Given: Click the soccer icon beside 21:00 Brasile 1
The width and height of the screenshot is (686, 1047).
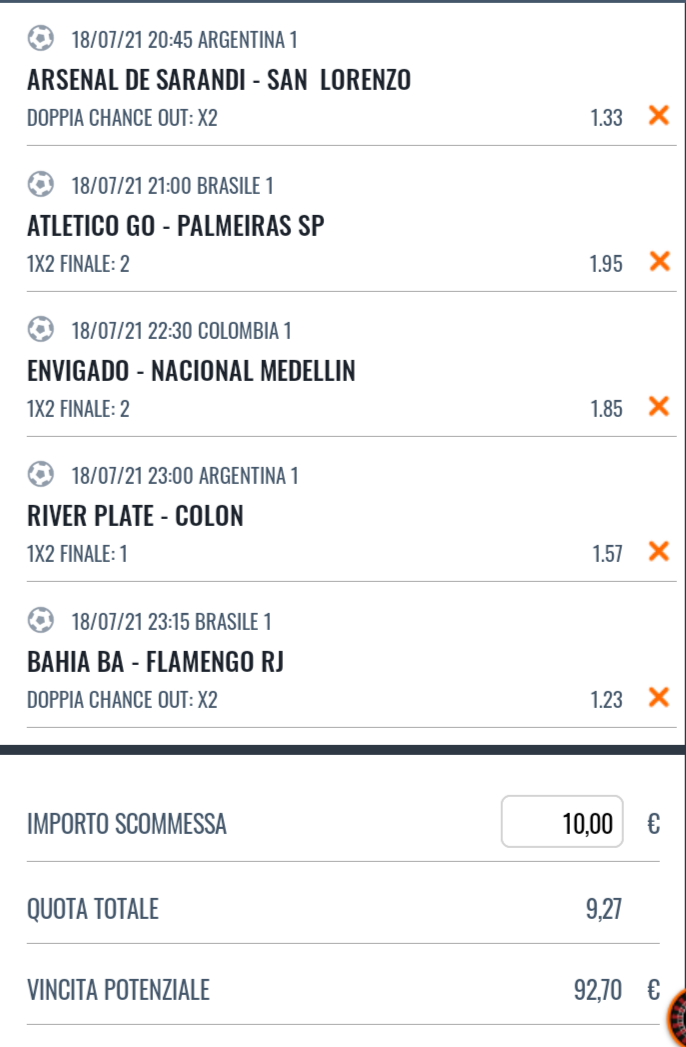Looking at the screenshot, I should coord(41,185).
